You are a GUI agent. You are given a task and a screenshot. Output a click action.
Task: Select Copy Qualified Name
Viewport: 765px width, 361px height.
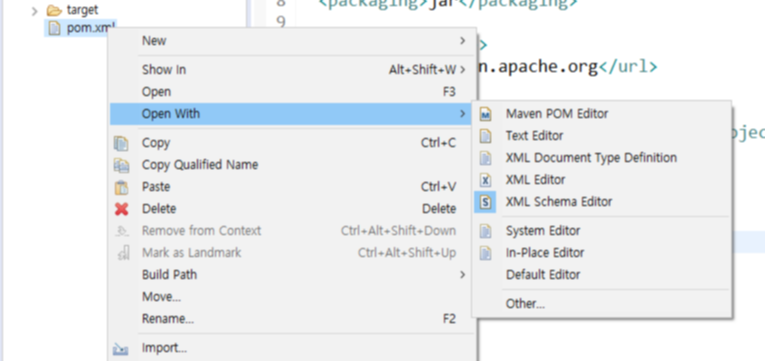point(292,165)
